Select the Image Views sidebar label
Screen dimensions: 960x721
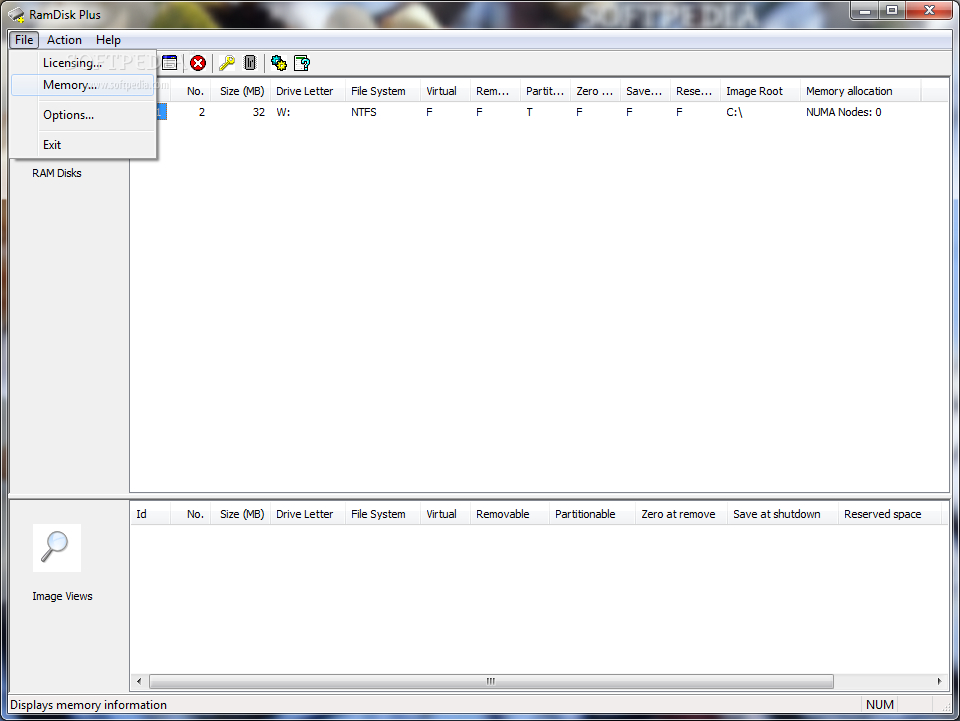(62, 596)
